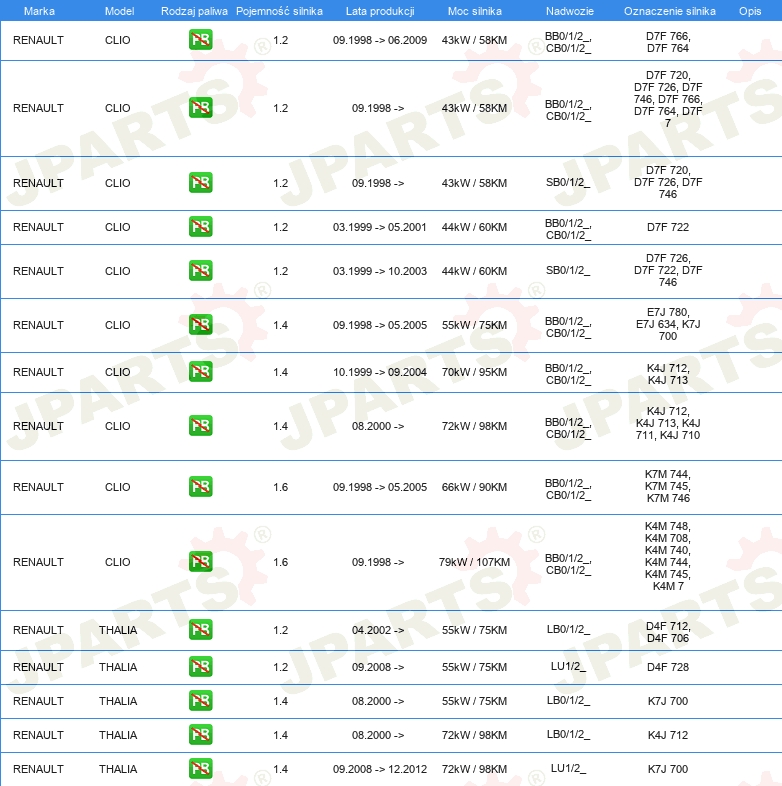This screenshot has height=786, width=782.
Task: Select engine cell starting with K4M 748
Action: tap(668, 556)
